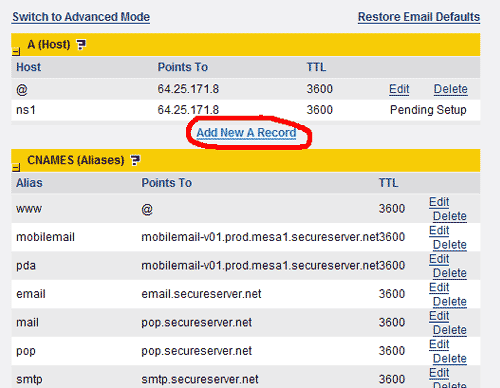Click the Alias column header

[29, 183]
